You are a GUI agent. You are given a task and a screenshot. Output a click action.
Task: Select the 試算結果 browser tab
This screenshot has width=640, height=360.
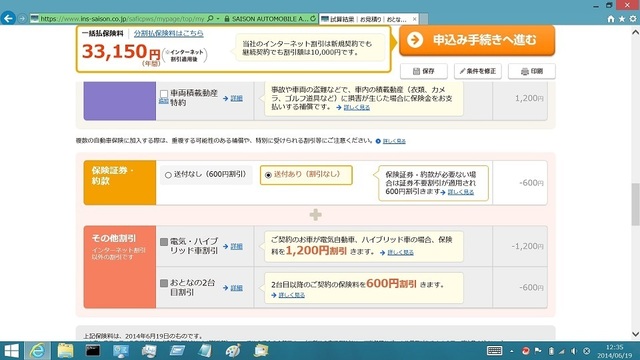(368, 19)
